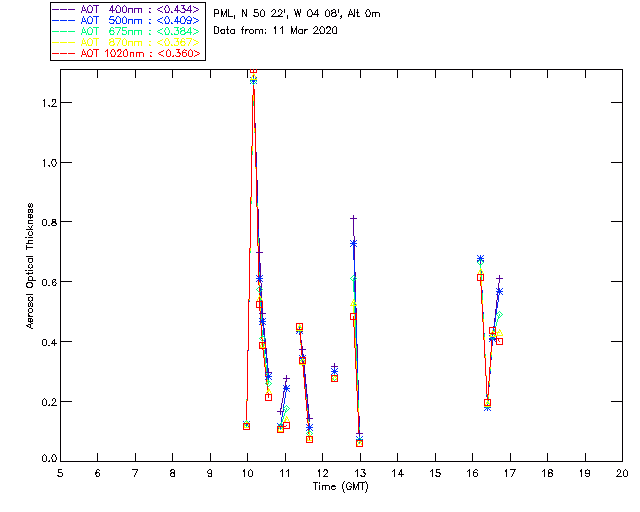Click the PML station location text

[x=297, y=14]
